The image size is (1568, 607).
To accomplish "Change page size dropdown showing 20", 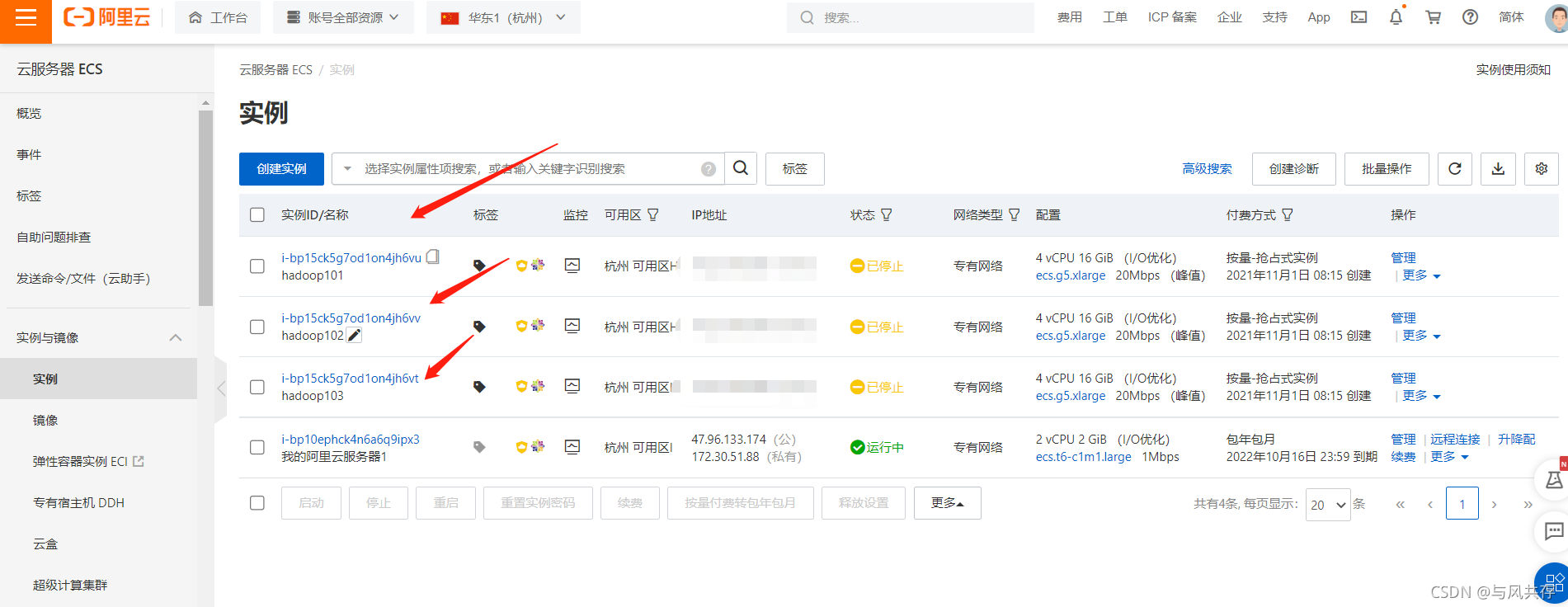I will click(1328, 504).
